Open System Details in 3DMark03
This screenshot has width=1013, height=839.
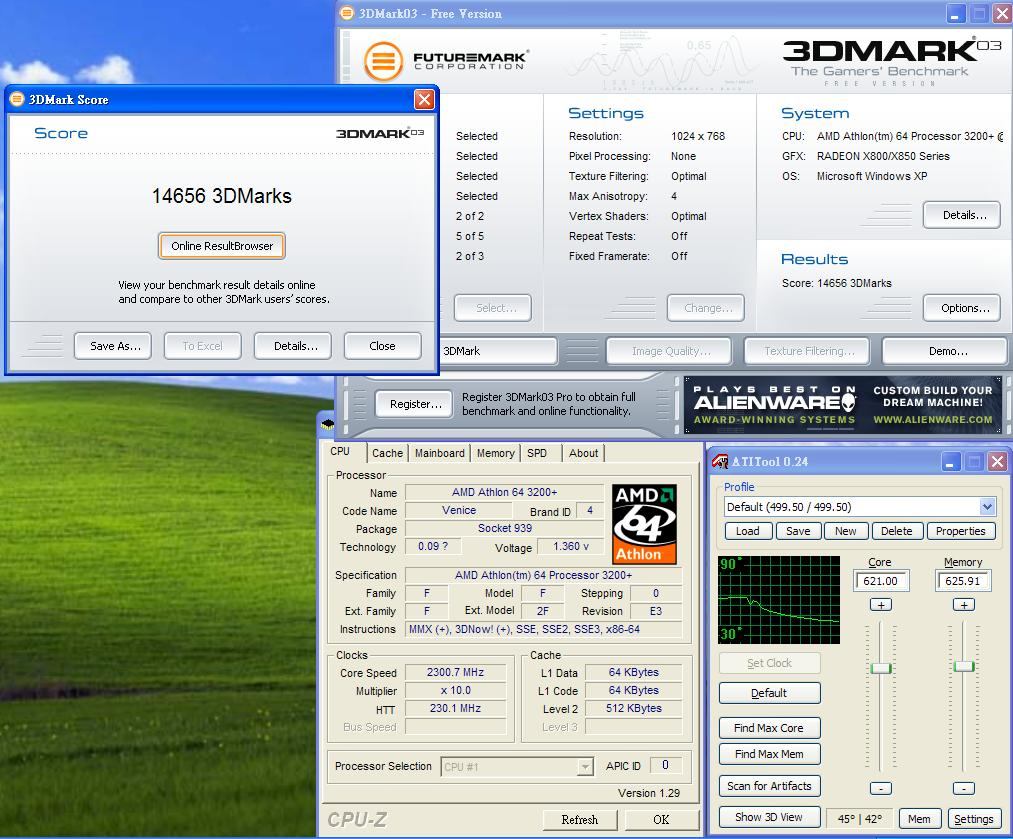click(x=962, y=214)
